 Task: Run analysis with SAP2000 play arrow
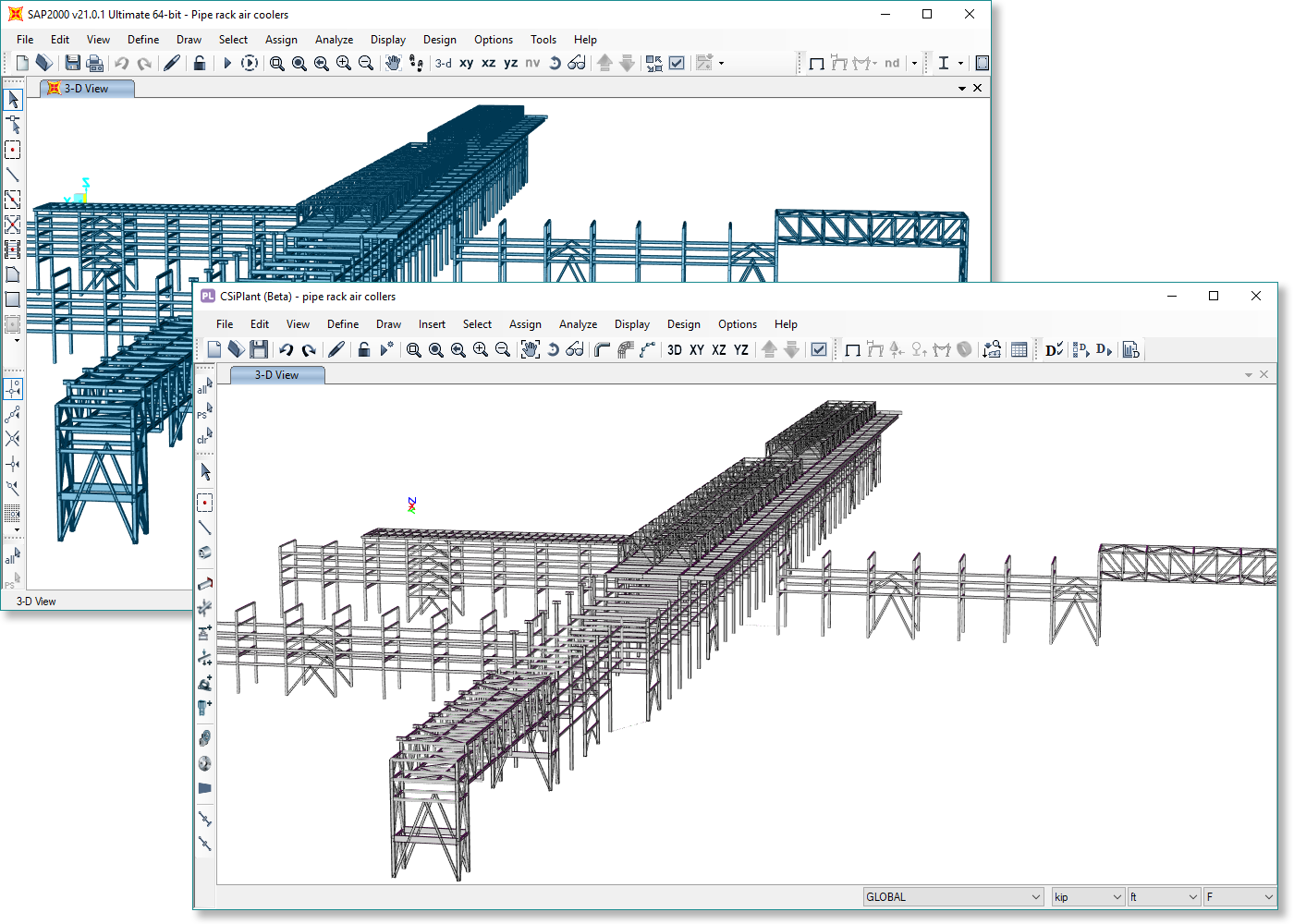[x=227, y=63]
